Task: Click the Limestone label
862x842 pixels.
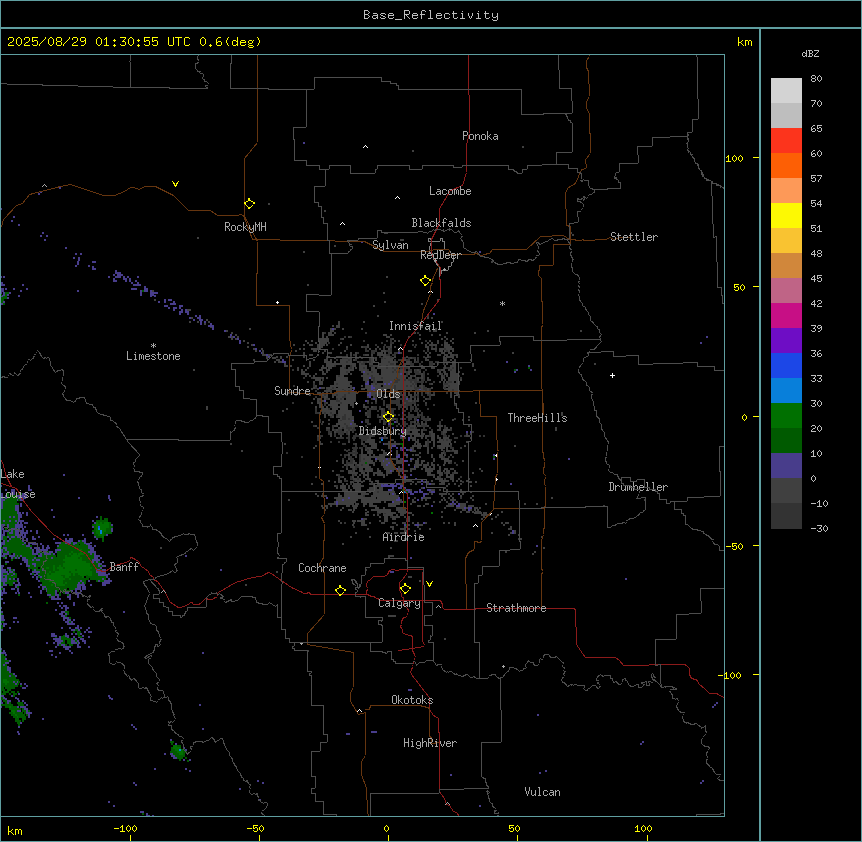Action: [153, 356]
